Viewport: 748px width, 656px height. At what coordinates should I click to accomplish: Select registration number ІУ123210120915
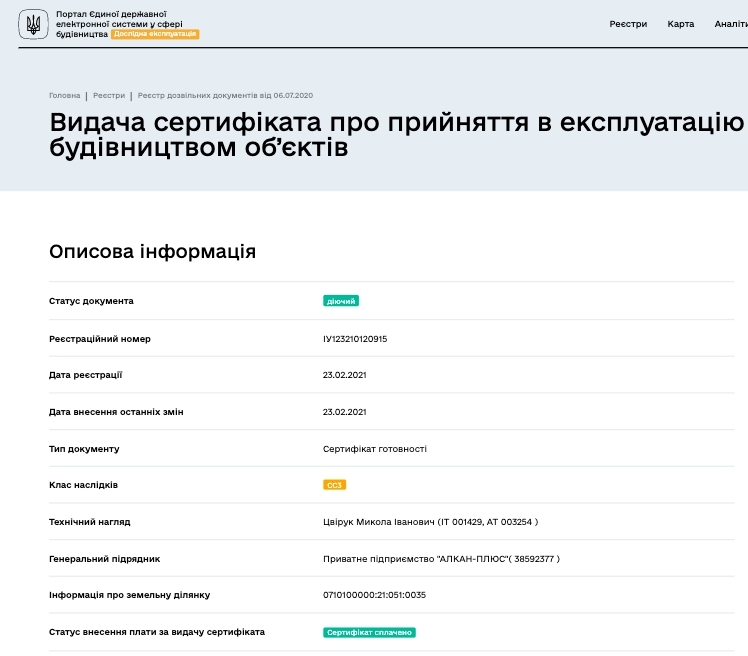click(355, 339)
